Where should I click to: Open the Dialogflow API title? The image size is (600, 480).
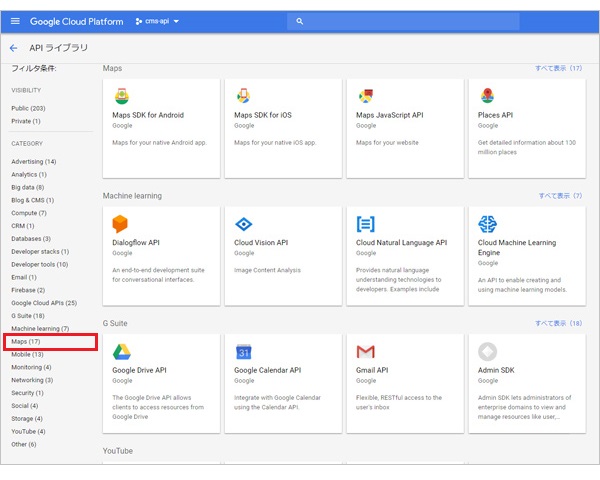[136, 243]
